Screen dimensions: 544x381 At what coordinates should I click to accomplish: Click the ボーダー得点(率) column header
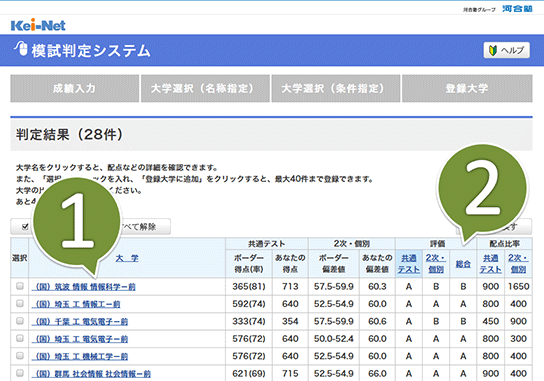[249, 264]
